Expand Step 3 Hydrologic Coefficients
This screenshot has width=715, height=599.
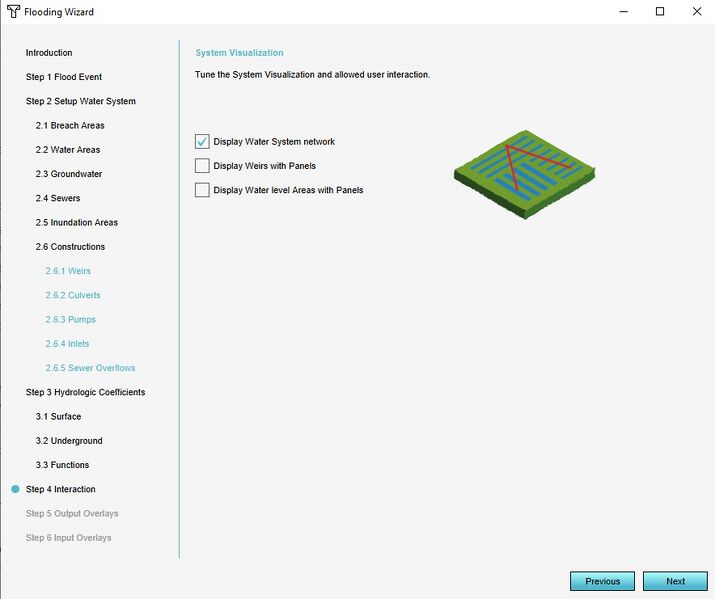click(85, 392)
